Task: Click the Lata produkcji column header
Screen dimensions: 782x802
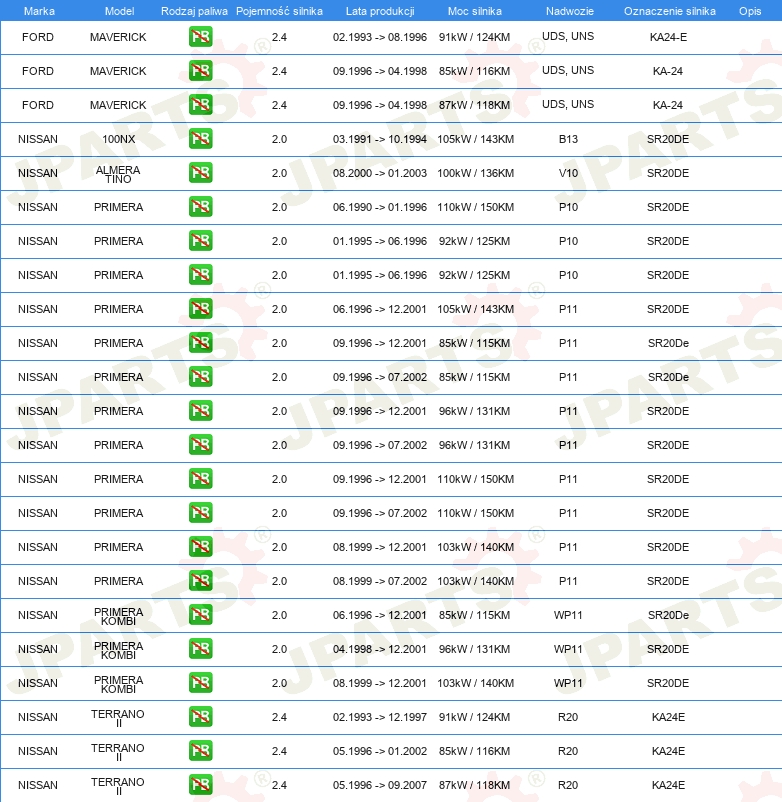Action: coord(380,11)
